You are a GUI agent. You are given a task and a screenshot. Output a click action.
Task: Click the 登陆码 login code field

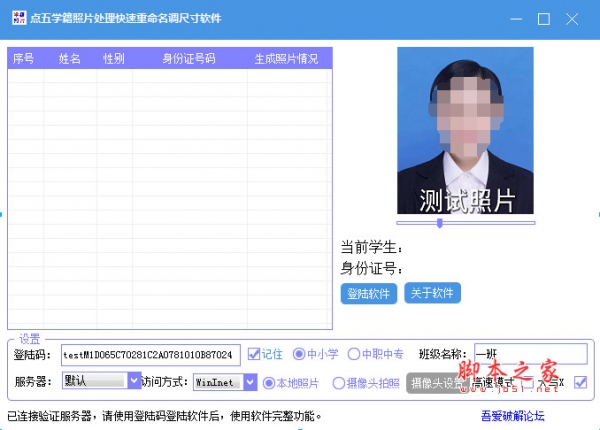point(151,355)
